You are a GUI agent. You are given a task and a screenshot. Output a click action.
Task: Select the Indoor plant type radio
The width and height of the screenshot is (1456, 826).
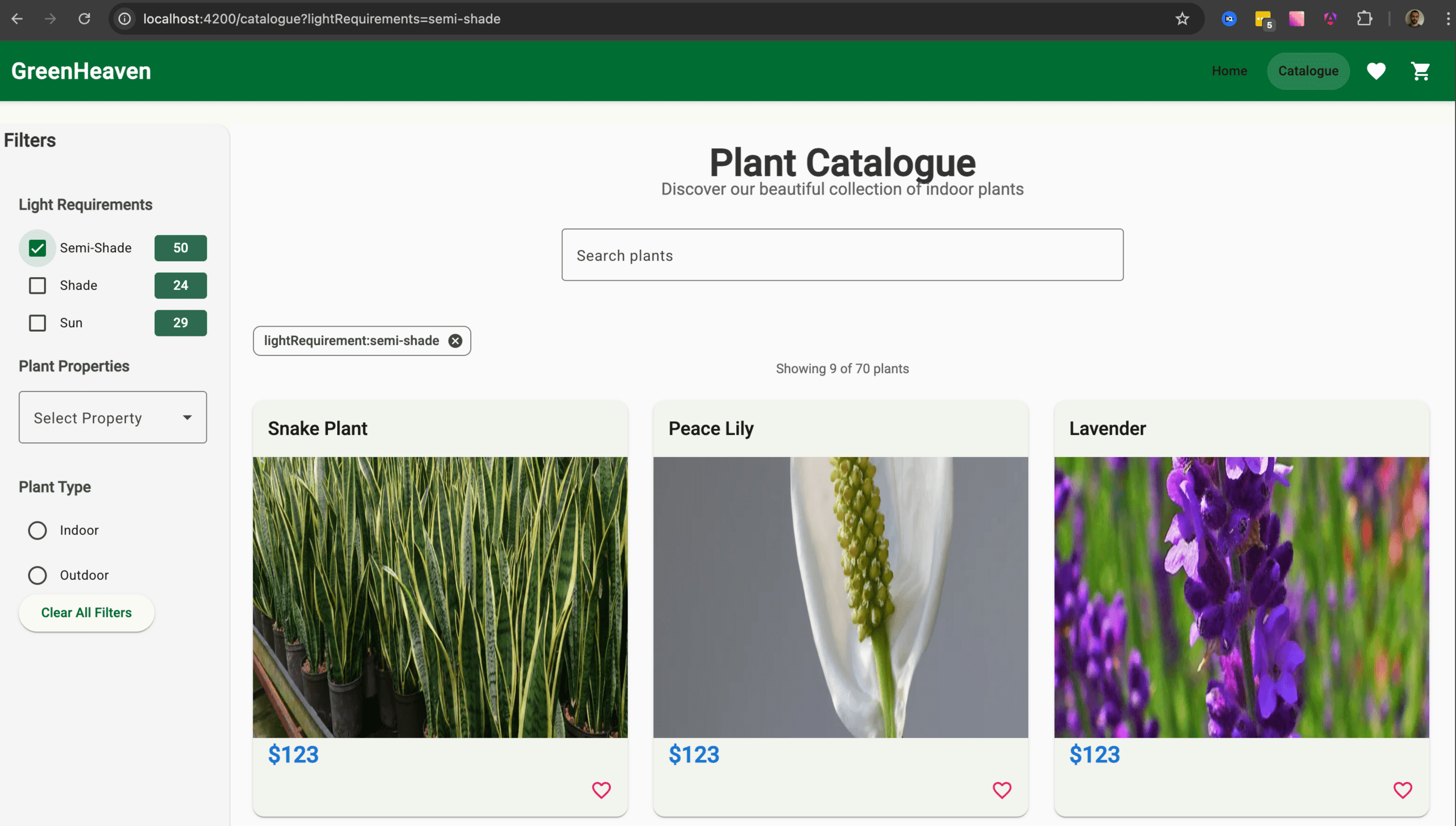(x=37, y=530)
